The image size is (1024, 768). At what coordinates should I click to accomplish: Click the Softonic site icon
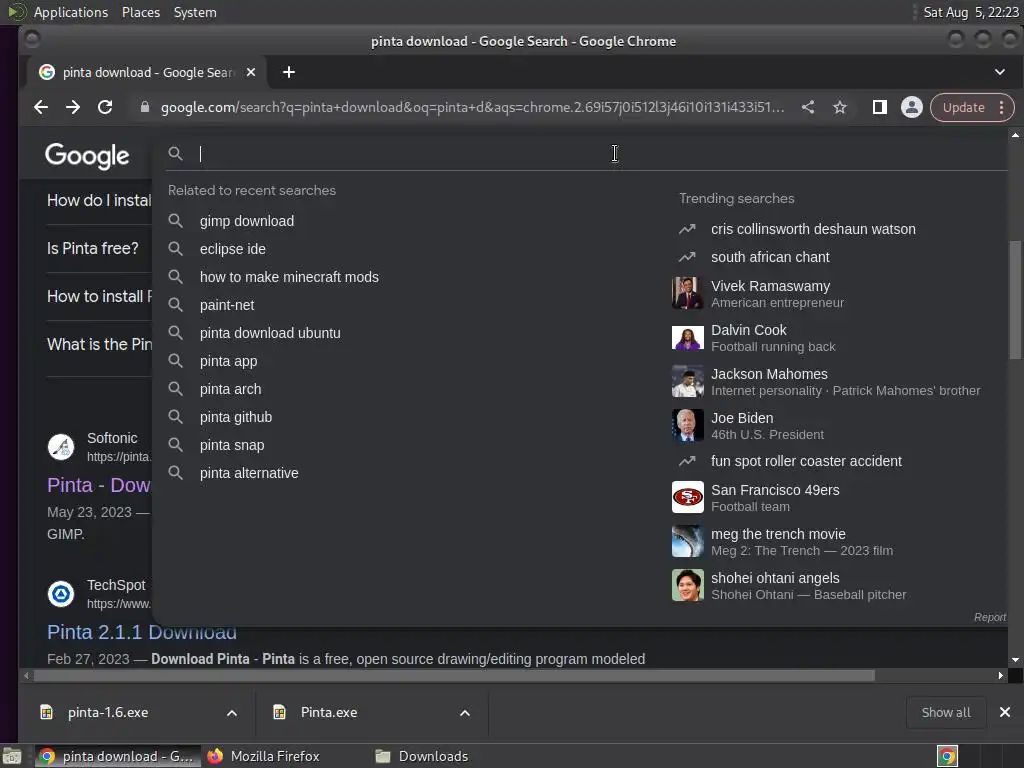point(61,447)
